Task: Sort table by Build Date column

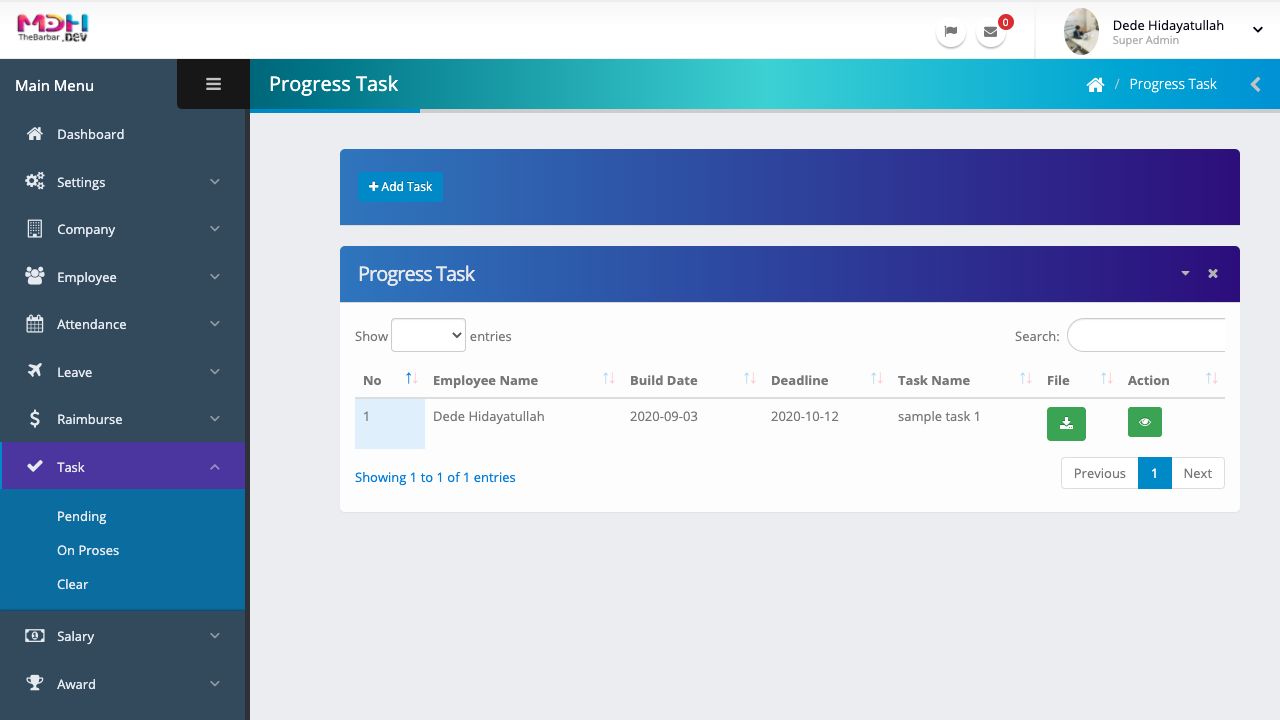Action: 692,380
